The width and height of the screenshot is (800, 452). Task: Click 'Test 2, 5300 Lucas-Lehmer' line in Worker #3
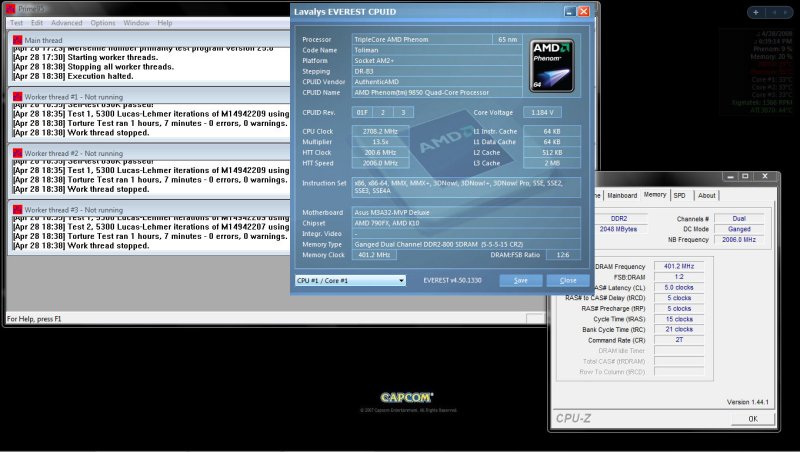151,227
